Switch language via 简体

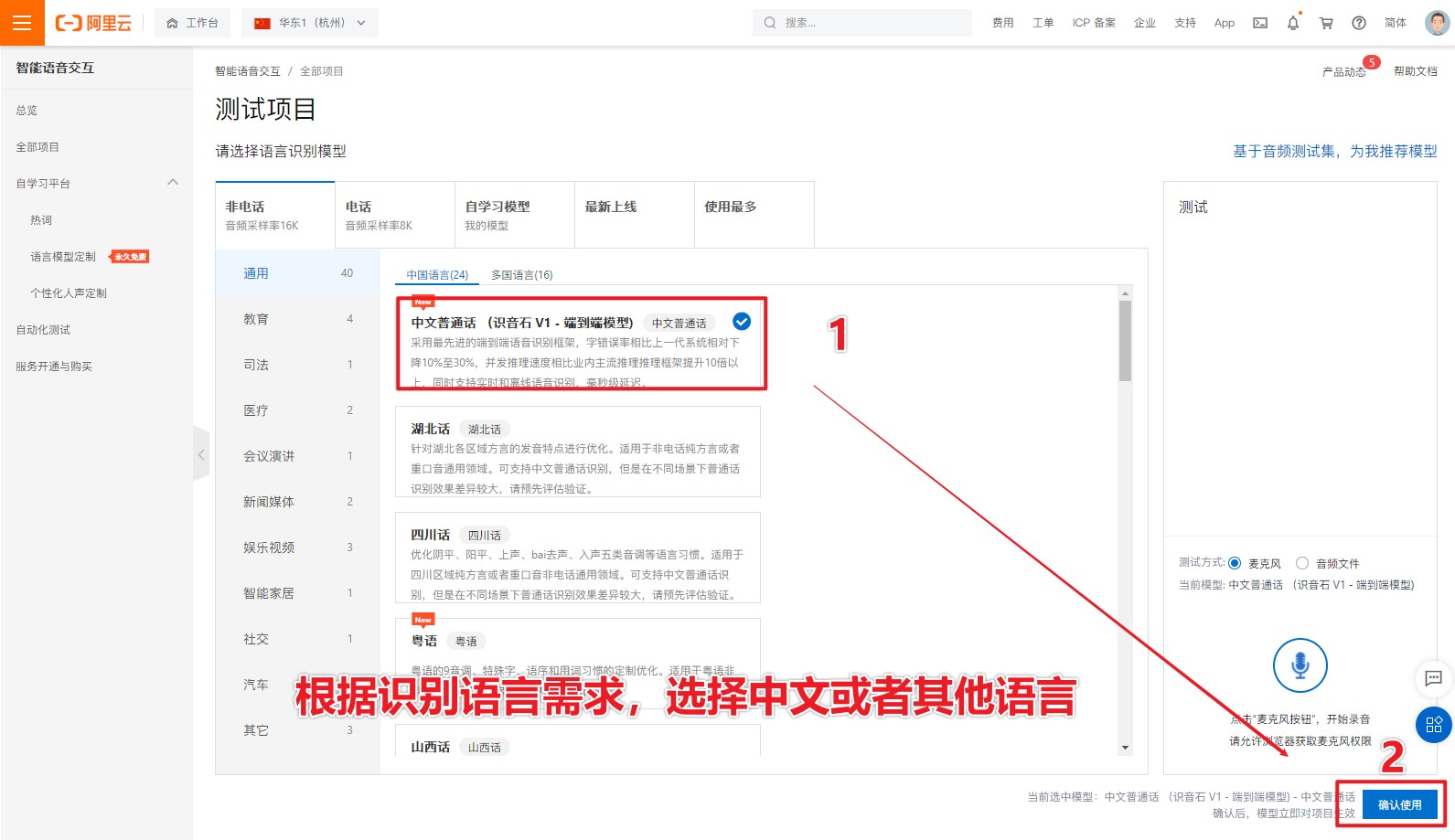coord(1396,23)
